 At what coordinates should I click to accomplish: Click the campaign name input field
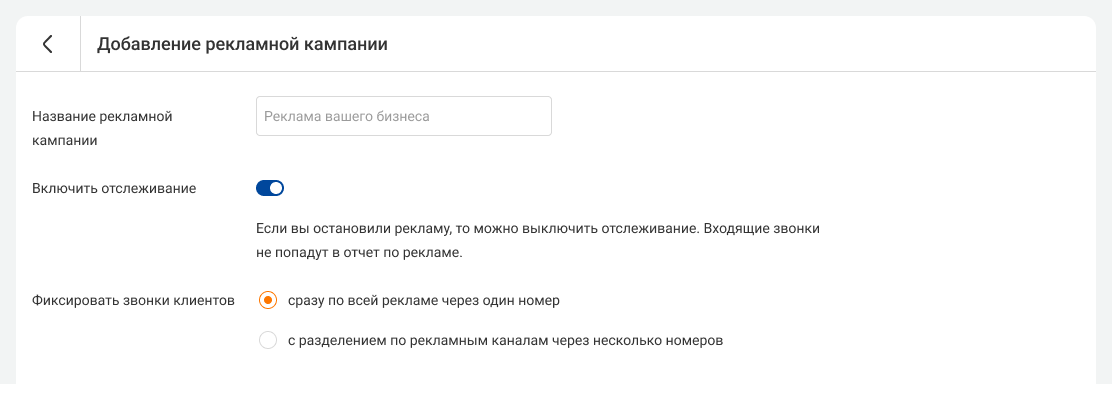pos(403,116)
